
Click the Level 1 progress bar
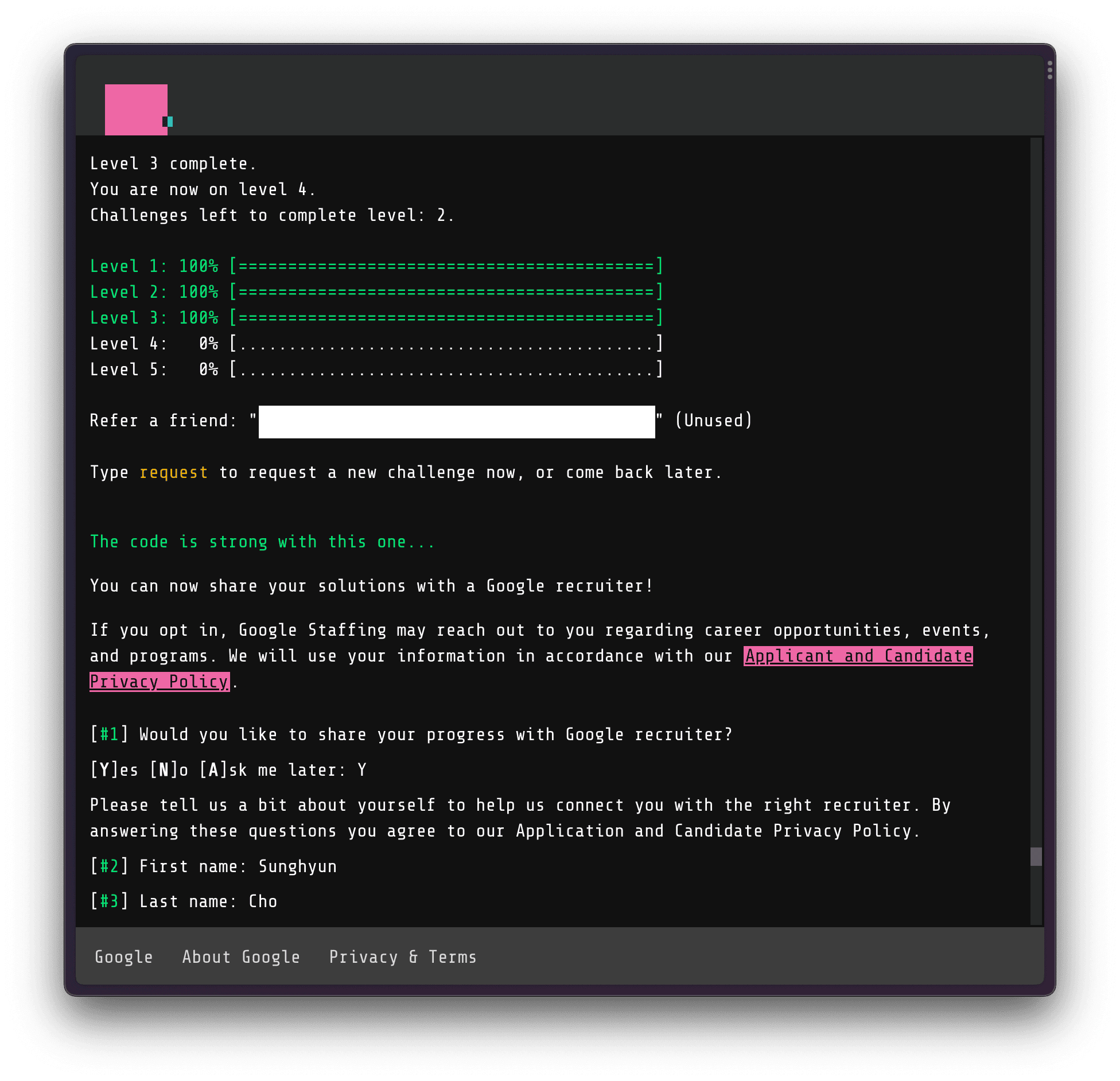[446, 266]
